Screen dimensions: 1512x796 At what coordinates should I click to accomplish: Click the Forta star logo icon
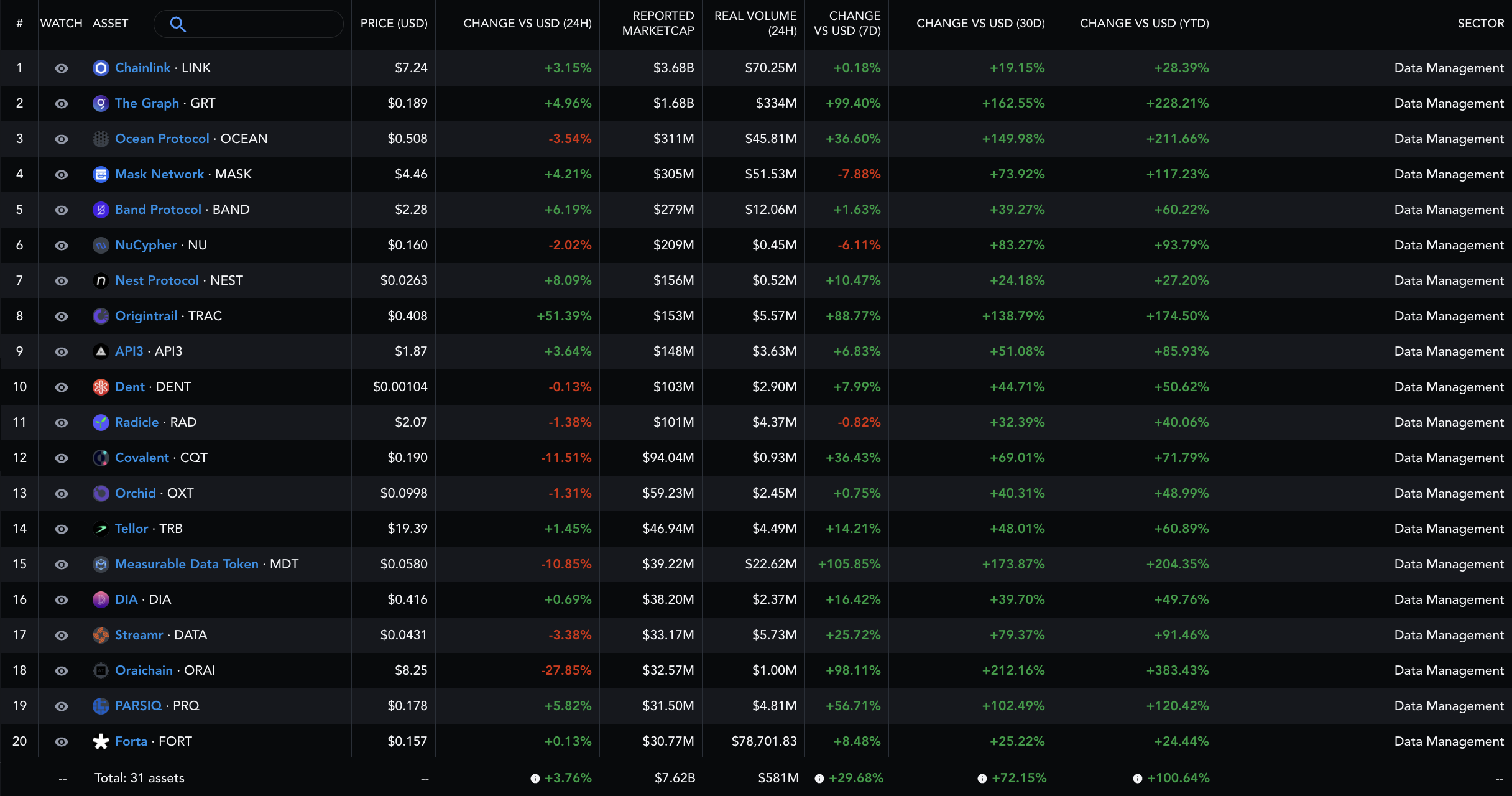[101, 741]
